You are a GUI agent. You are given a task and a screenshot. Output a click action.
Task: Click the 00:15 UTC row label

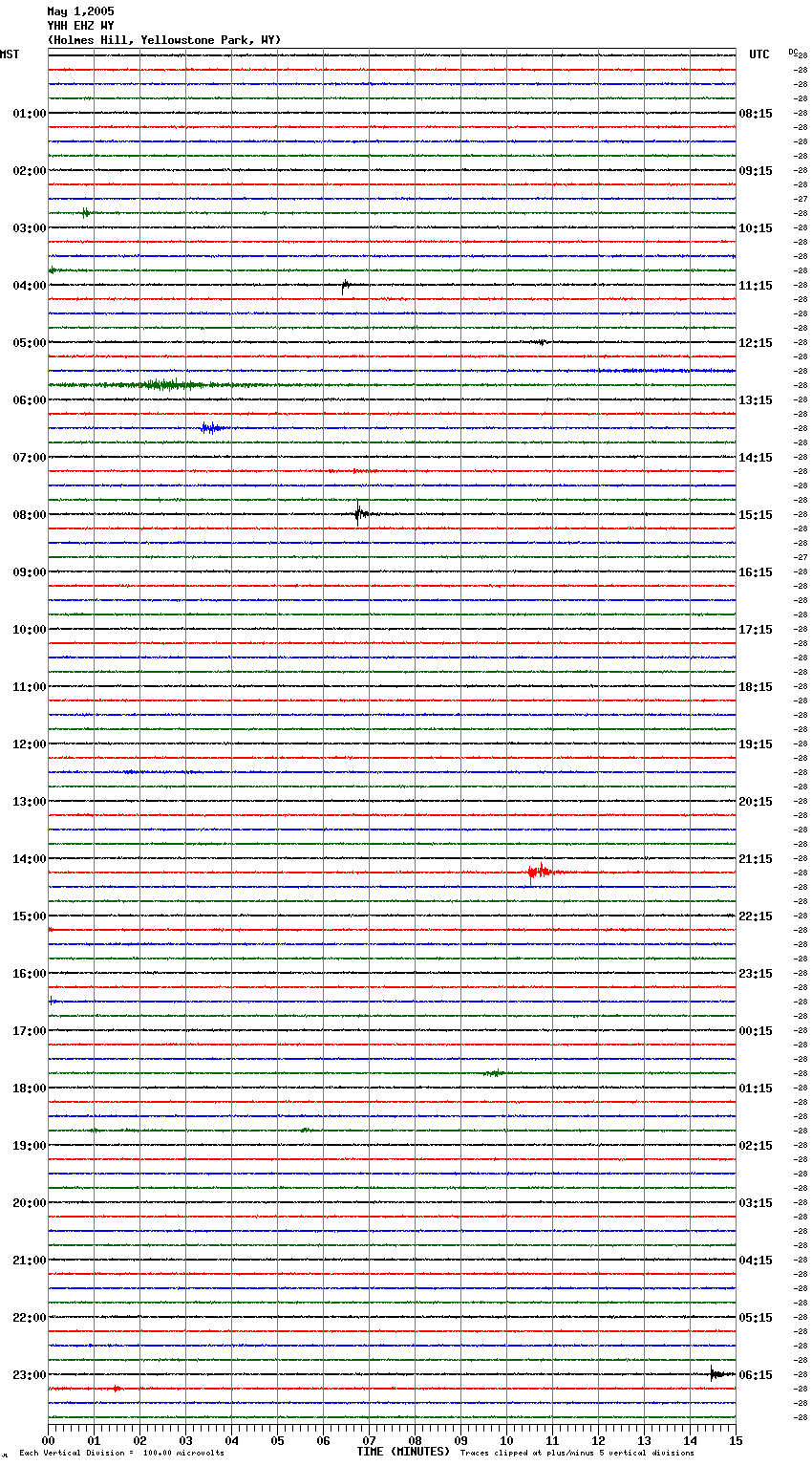pyautogui.click(x=756, y=1031)
